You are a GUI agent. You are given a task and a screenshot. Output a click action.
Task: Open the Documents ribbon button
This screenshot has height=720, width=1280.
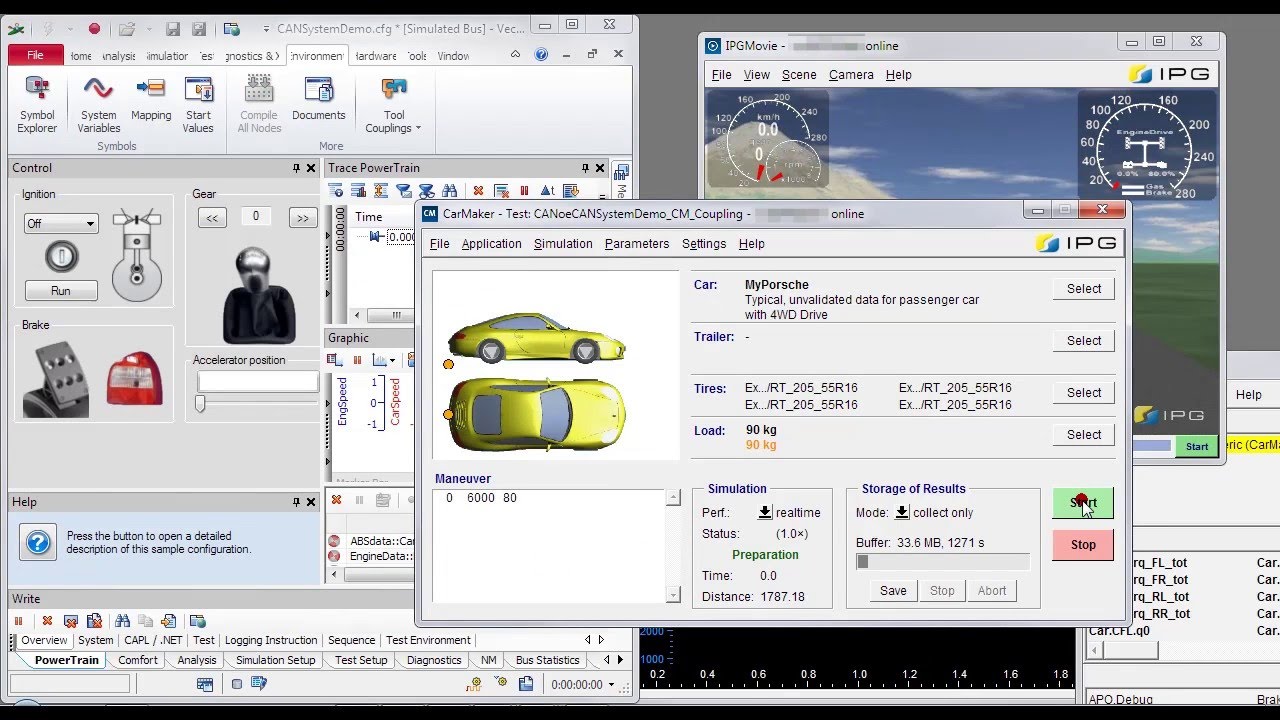pos(318,100)
